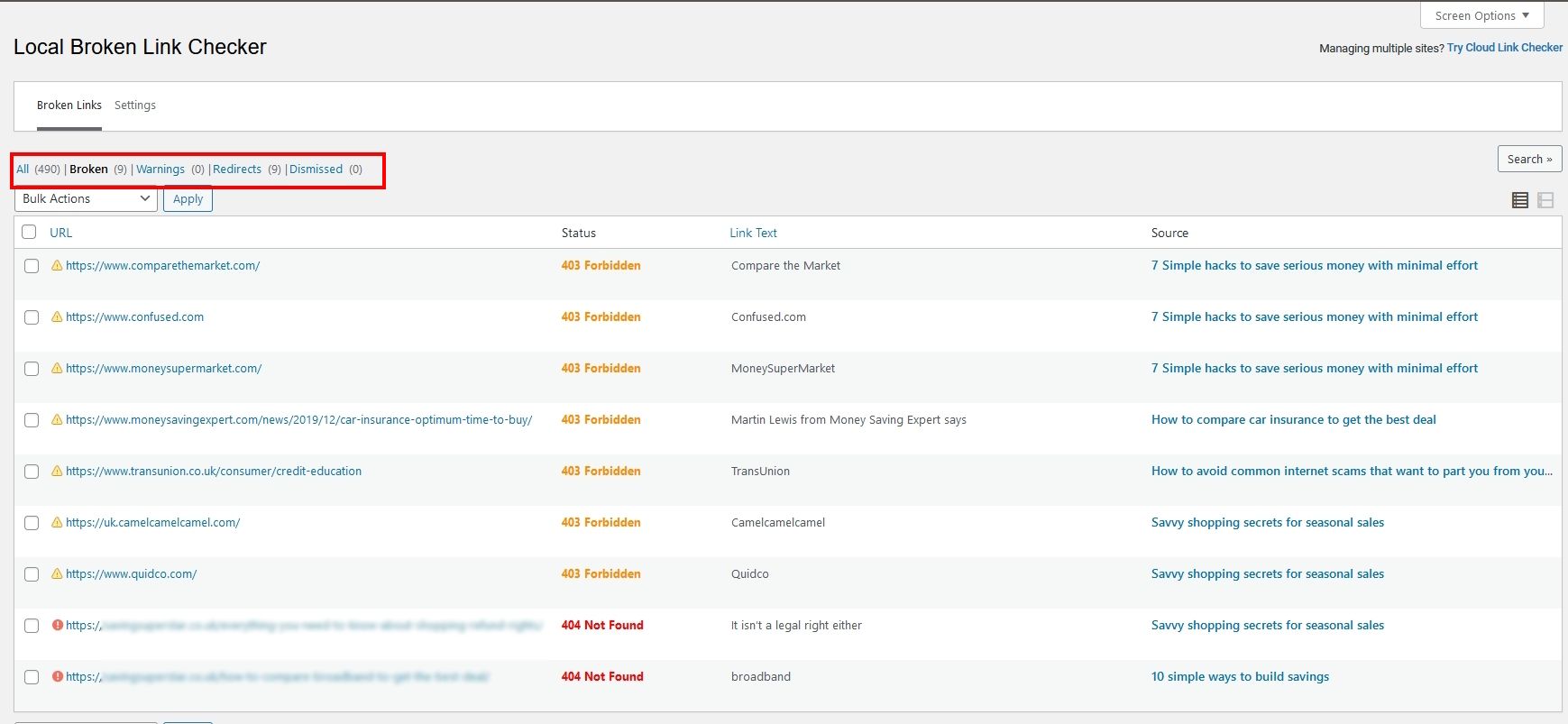The width and height of the screenshot is (1568, 724).
Task: Check the quidco.com row checkbox
Action: pos(32,574)
